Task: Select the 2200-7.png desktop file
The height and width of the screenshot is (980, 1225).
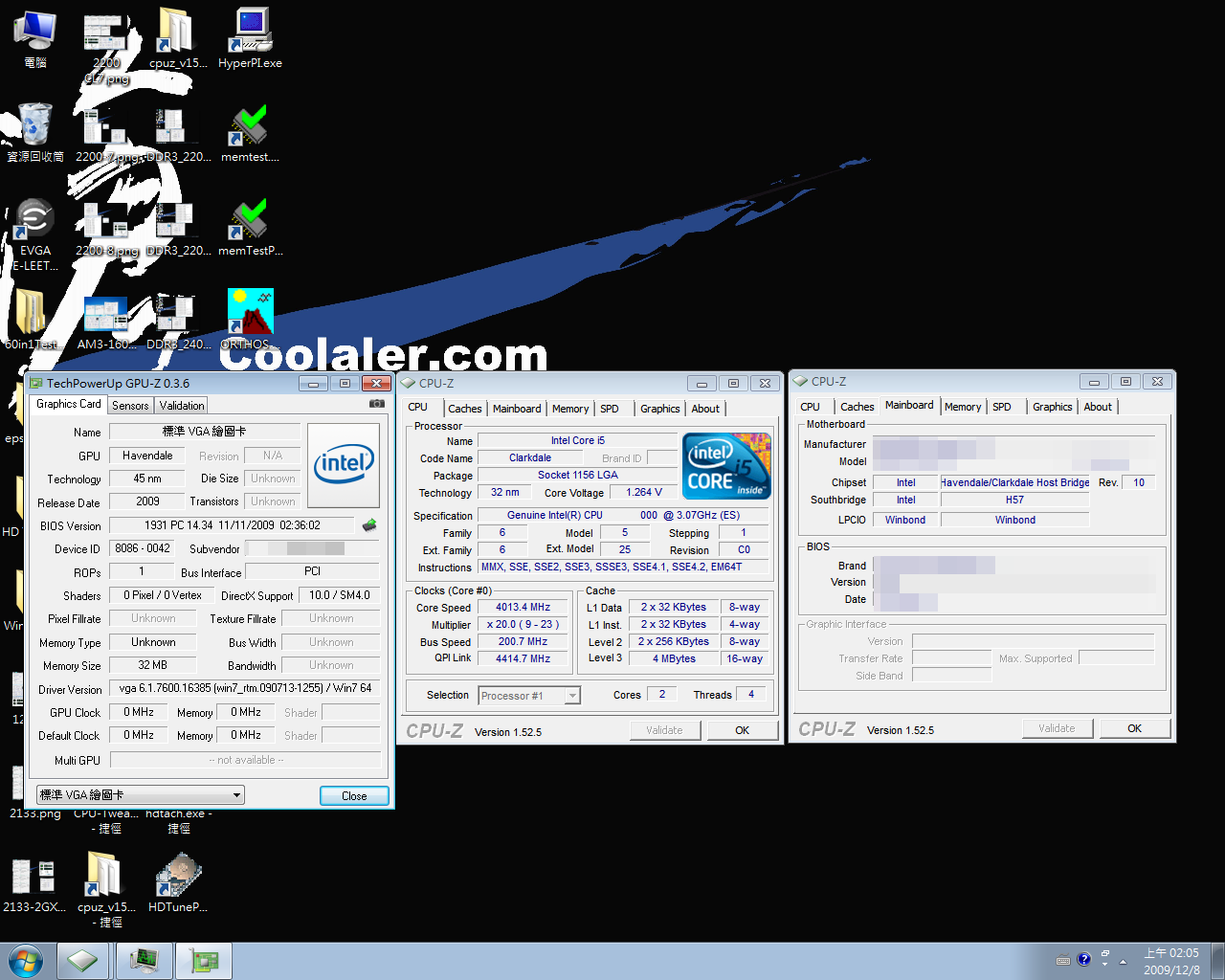Action: 106,133
